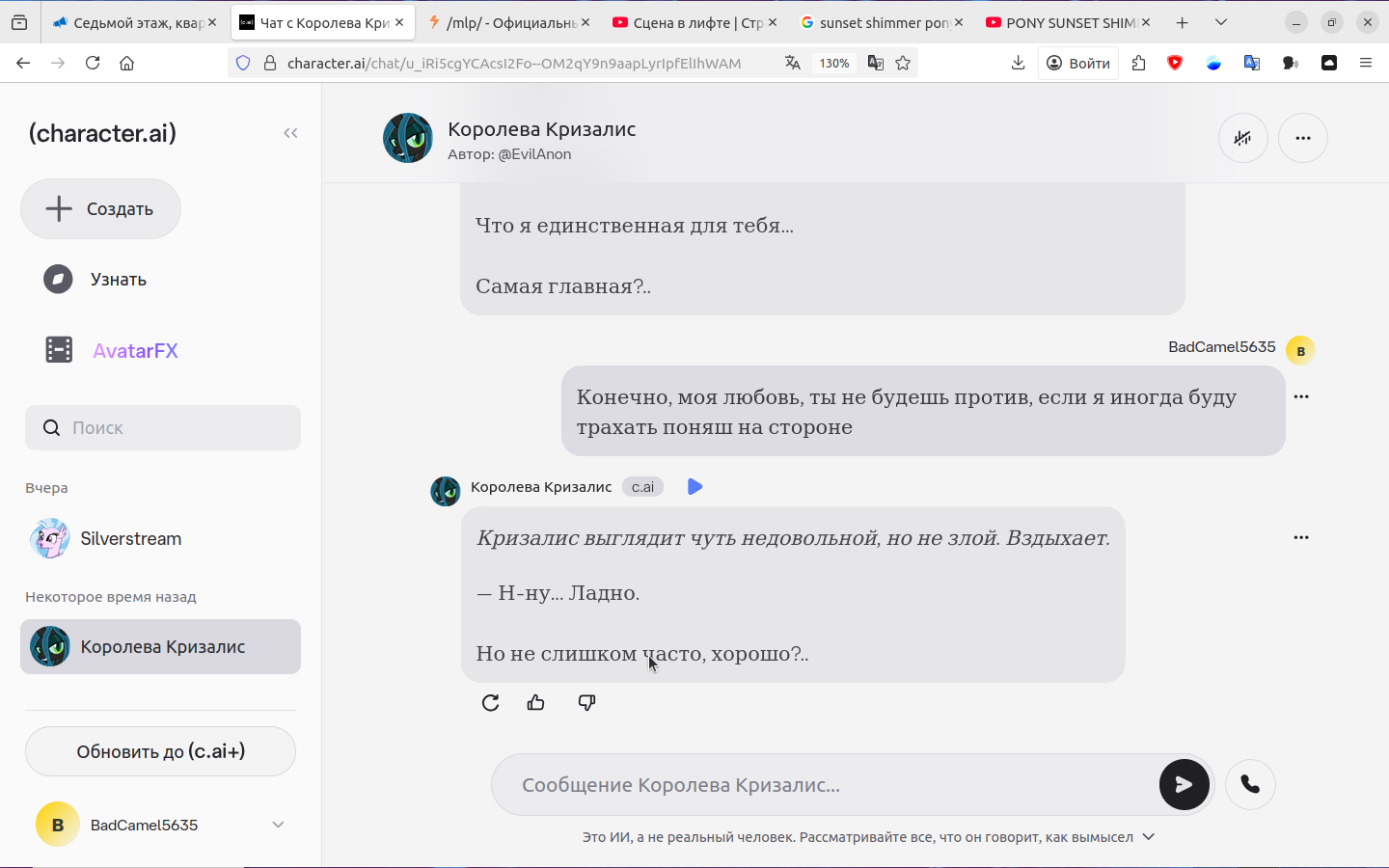Open AvatarFX from the sidebar
This screenshot has height=868, width=1389.
(x=111, y=350)
